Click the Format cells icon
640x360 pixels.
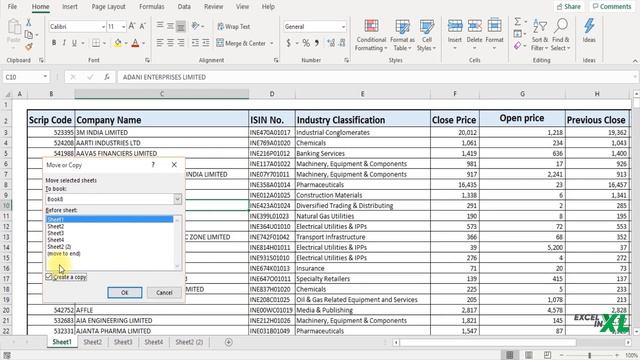[494, 26]
